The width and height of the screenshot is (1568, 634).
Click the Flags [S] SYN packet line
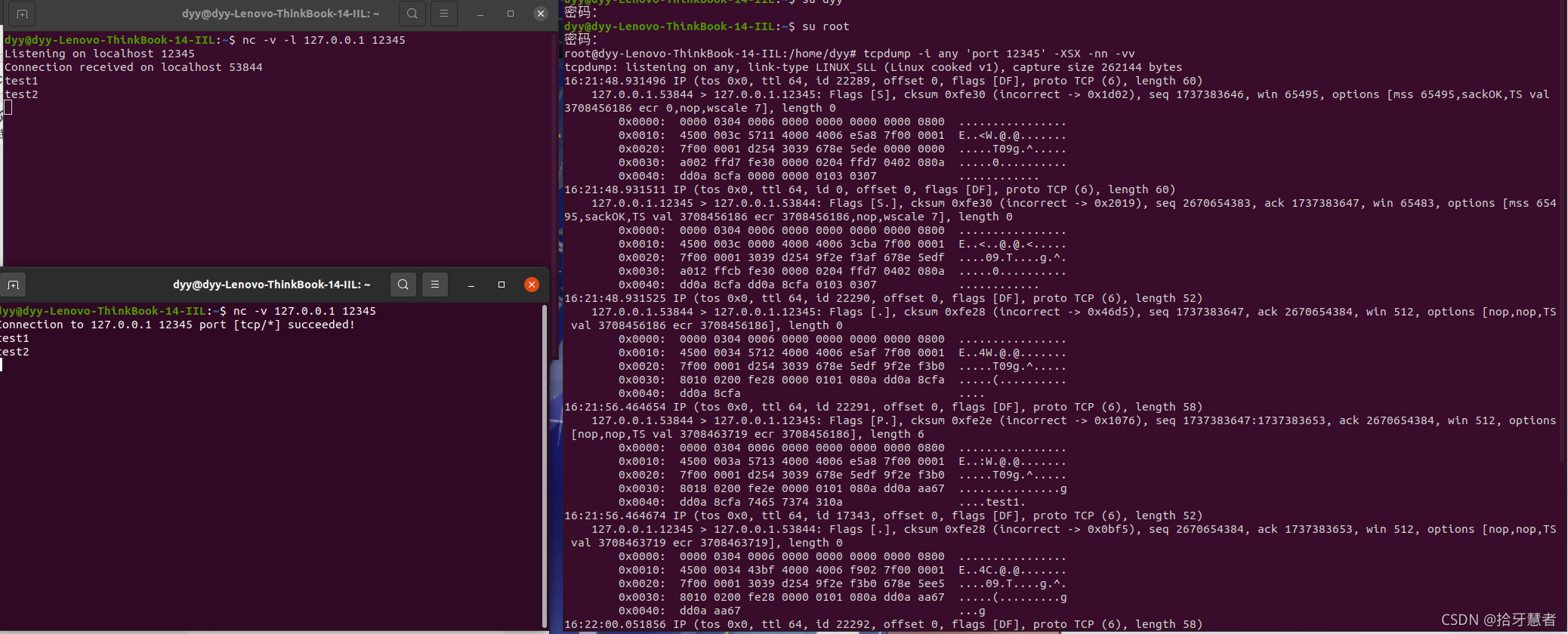coord(1070,94)
